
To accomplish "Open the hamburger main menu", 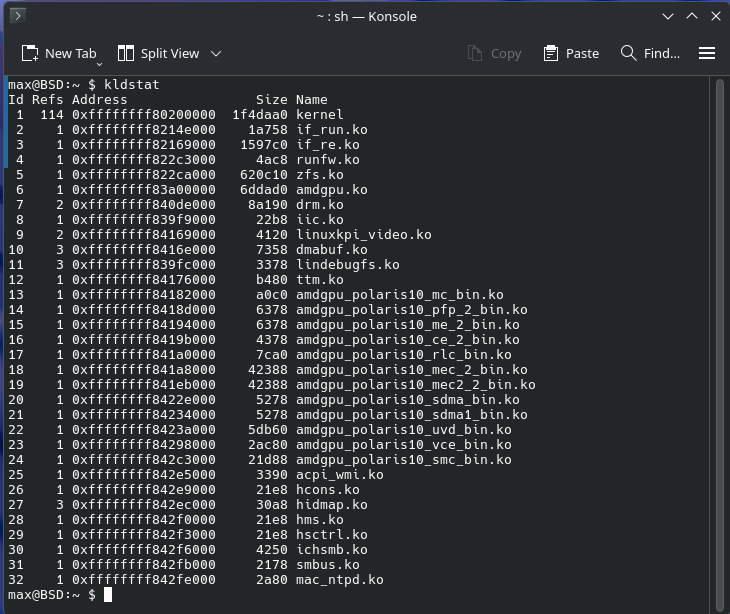I will [707, 53].
